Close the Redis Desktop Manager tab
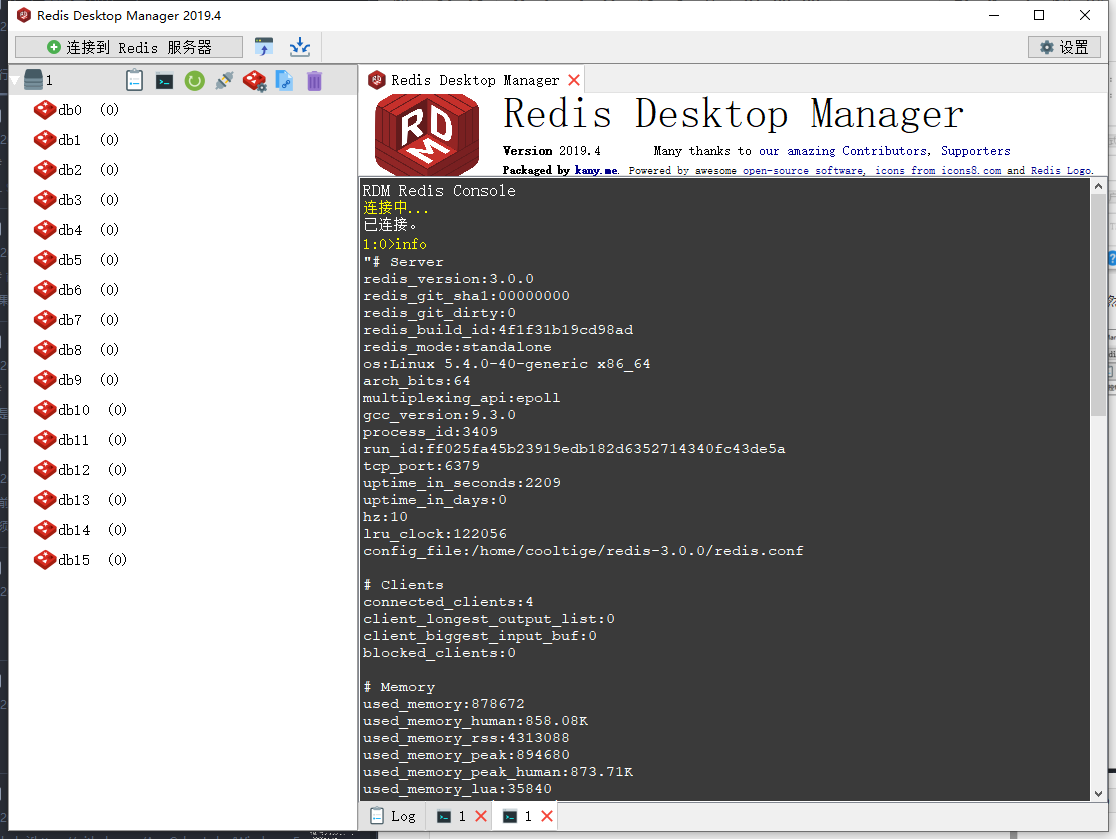 (x=574, y=80)
